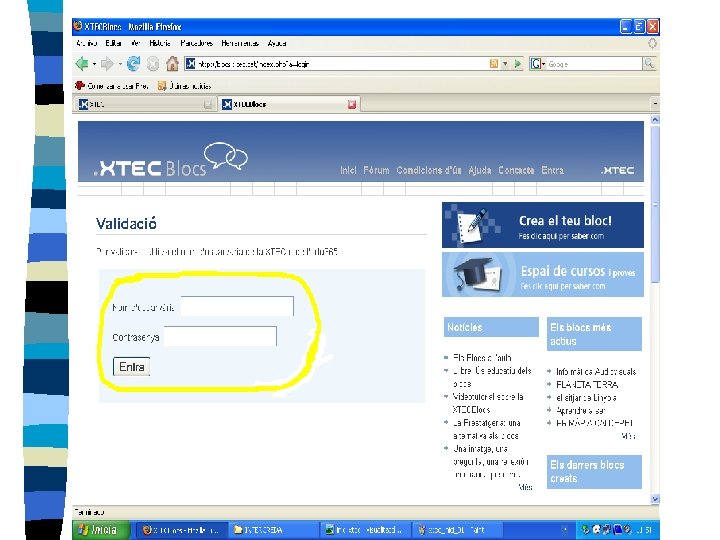Click the XTEC Blocs logo
The image size is (720, 540).
[x=170, y=160]
